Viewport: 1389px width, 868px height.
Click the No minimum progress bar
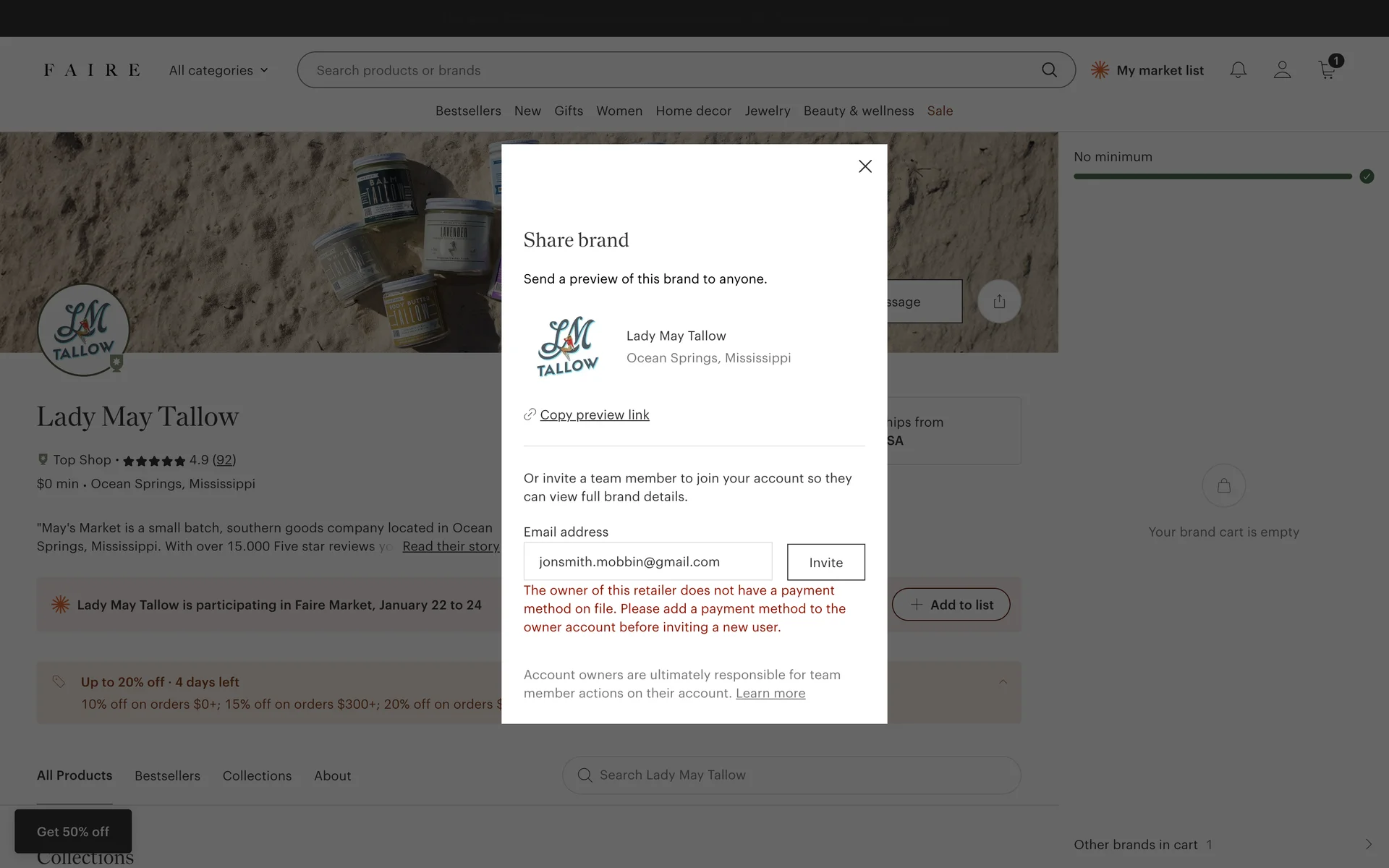coord(1212,176)
